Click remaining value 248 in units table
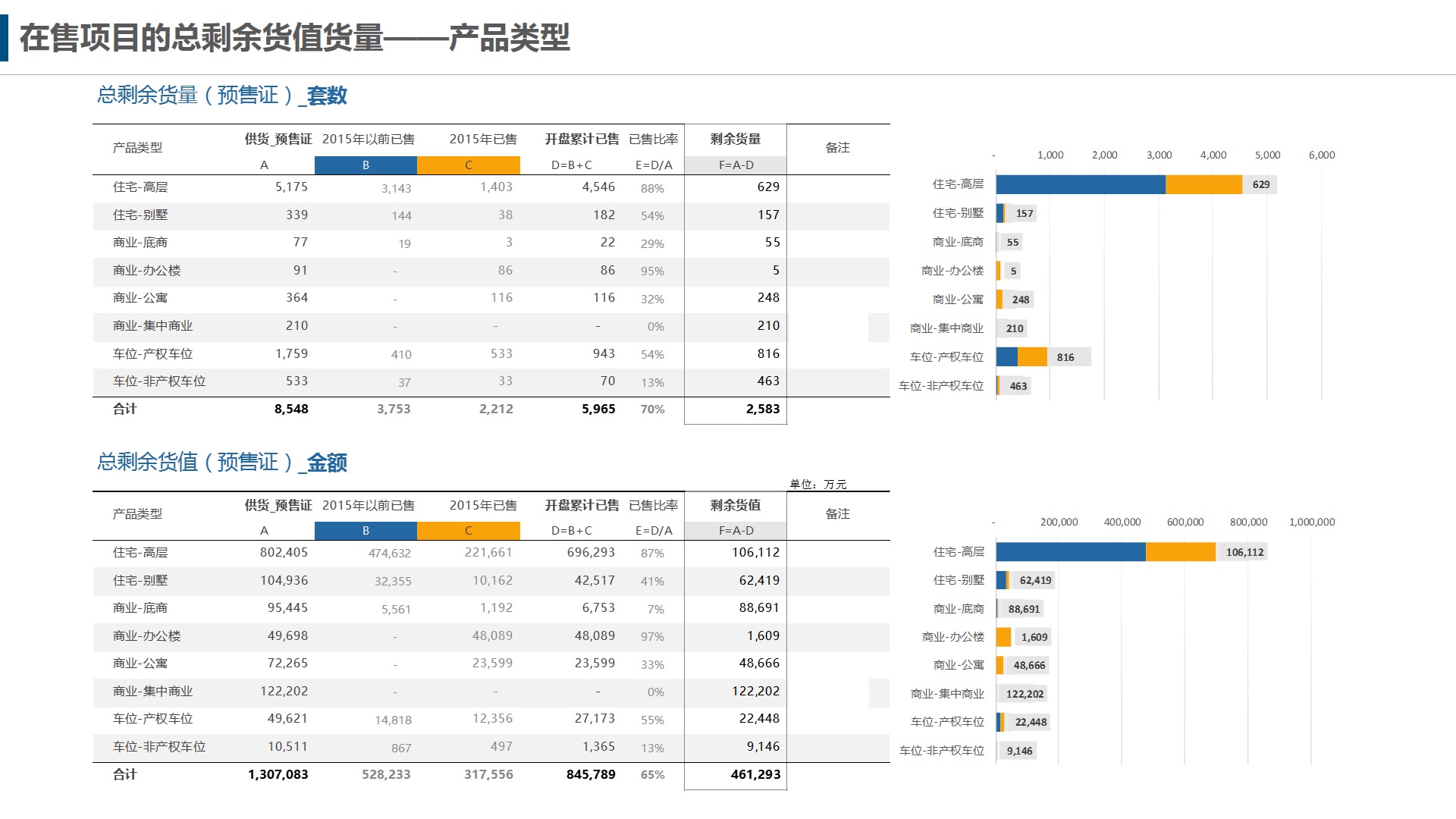 768,297
